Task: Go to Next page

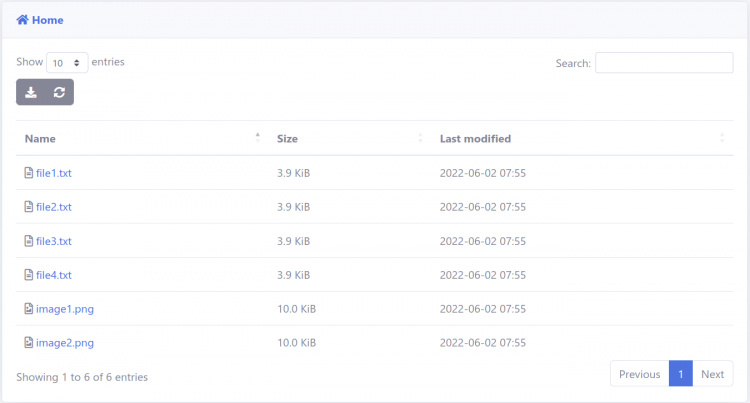Action: point(712,374)
